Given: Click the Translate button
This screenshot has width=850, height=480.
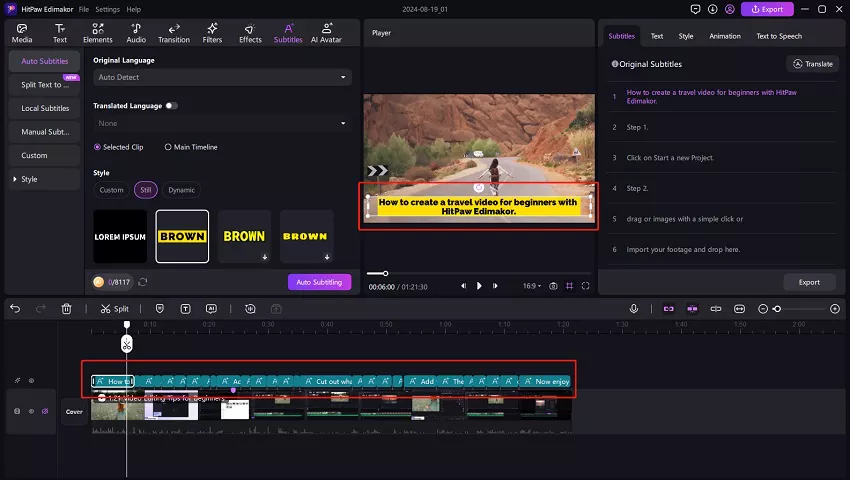Looking at the screenshot, I should click(813, 64).
